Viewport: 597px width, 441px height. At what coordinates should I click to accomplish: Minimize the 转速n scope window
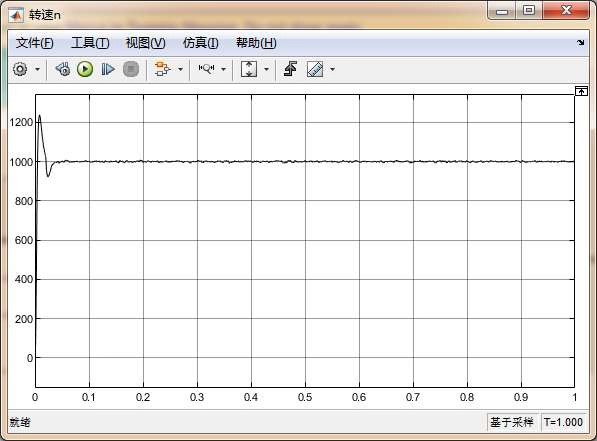[x=502, y=11]
